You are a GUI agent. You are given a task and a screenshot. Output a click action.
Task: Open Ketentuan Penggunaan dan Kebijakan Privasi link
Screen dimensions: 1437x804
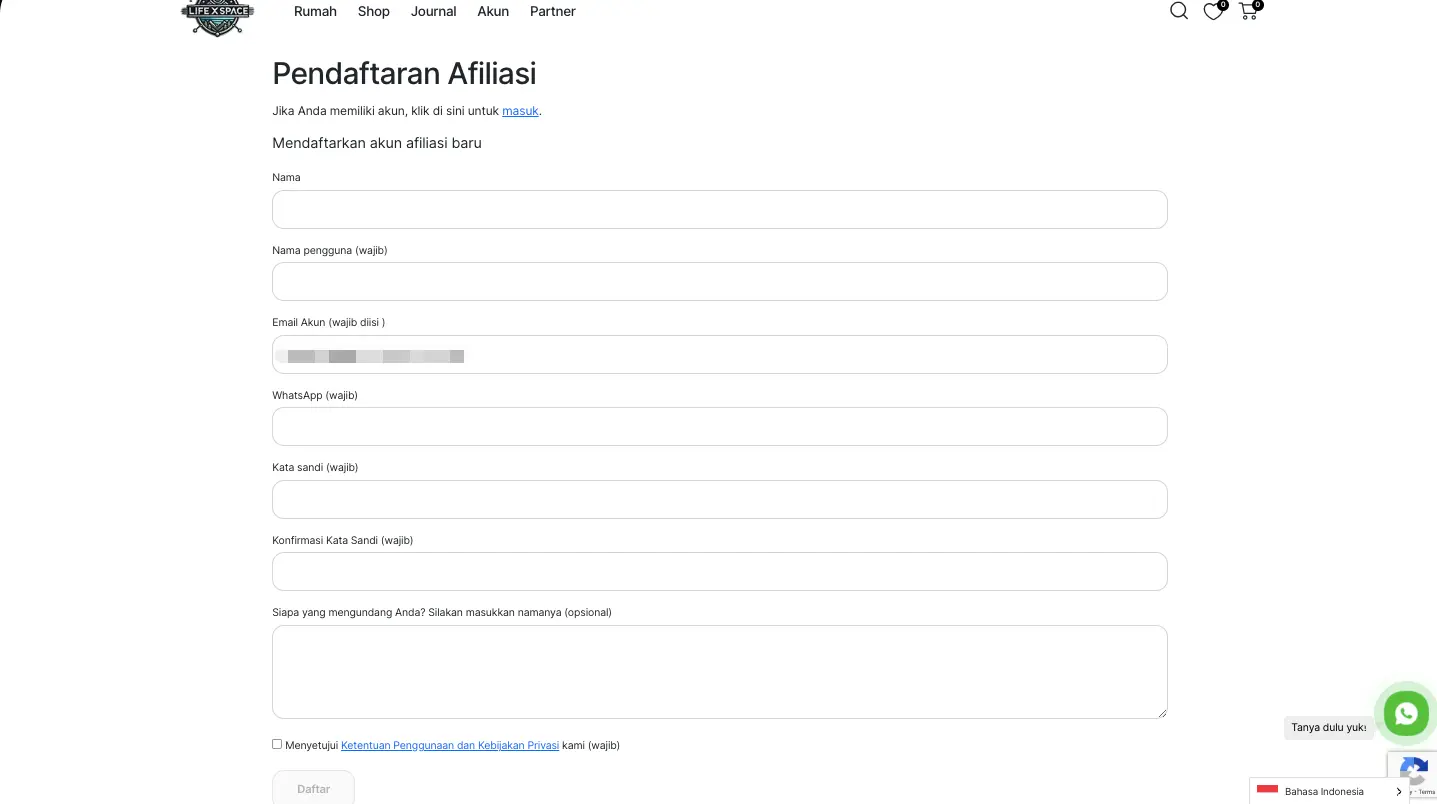[x=450, y=745]
